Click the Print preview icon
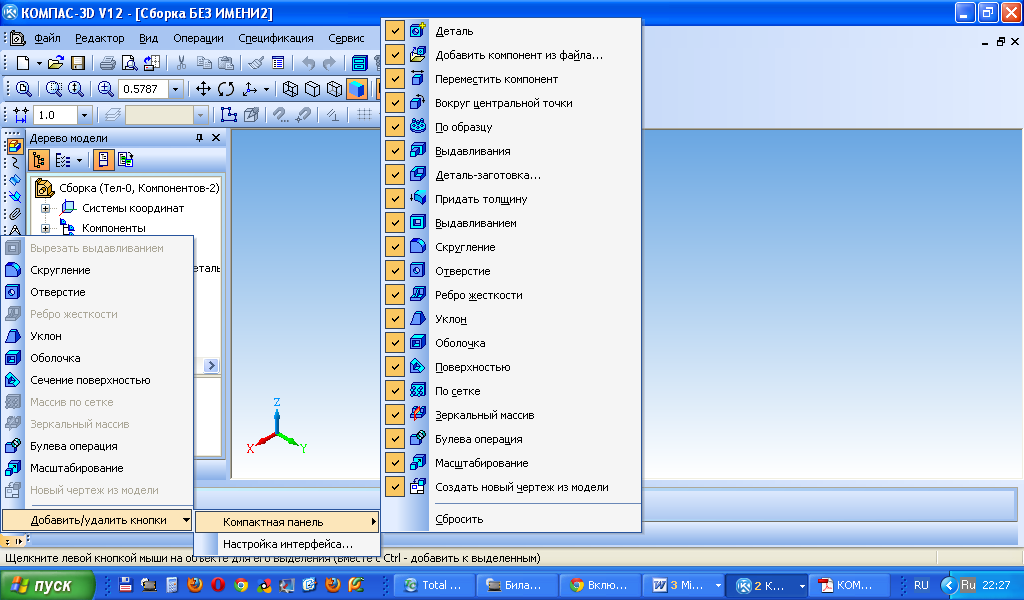The image size is (1024, 600). pos(129,63)
